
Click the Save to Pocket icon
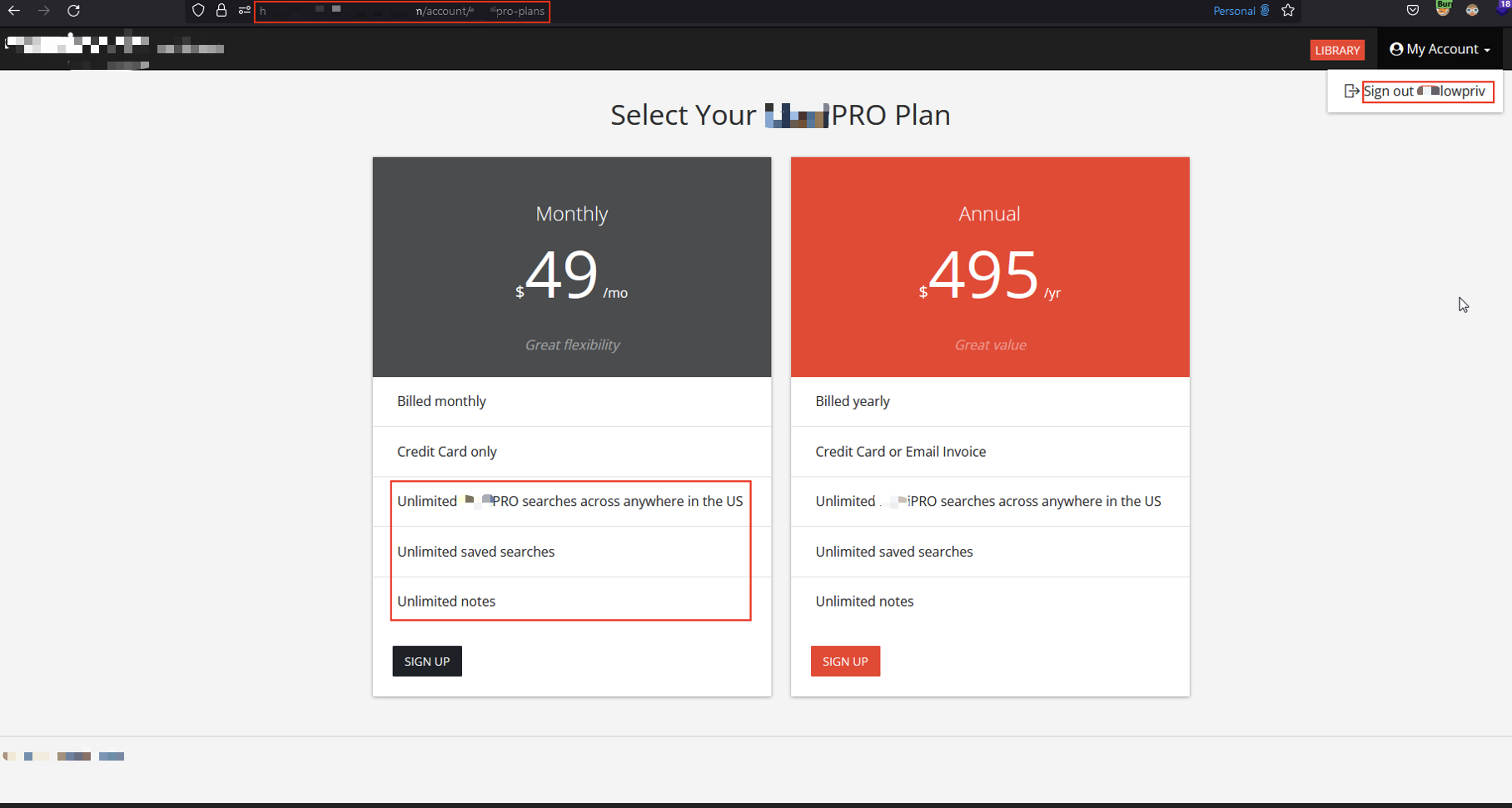click(x=1413, y=11)
